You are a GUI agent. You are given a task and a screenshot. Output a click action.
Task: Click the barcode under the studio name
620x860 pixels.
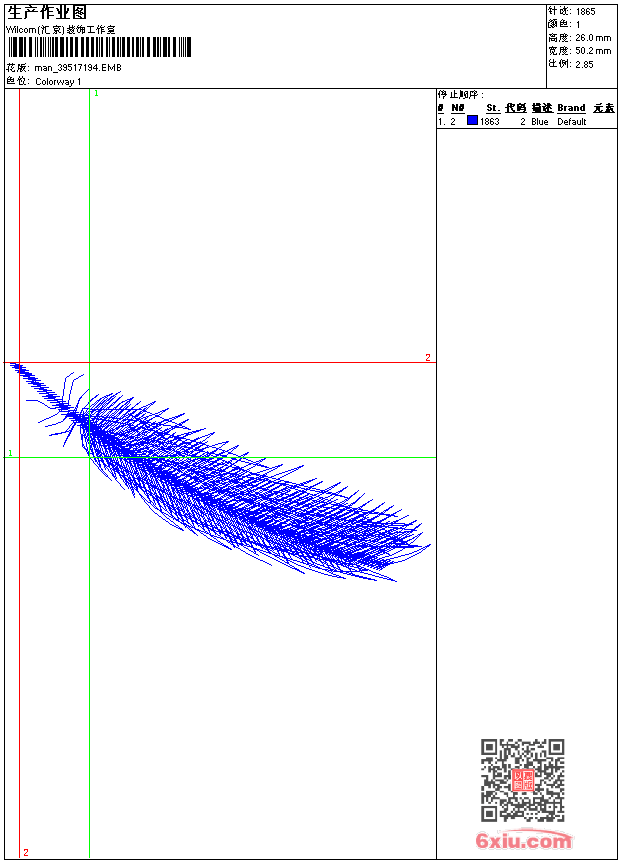(99, 47)
